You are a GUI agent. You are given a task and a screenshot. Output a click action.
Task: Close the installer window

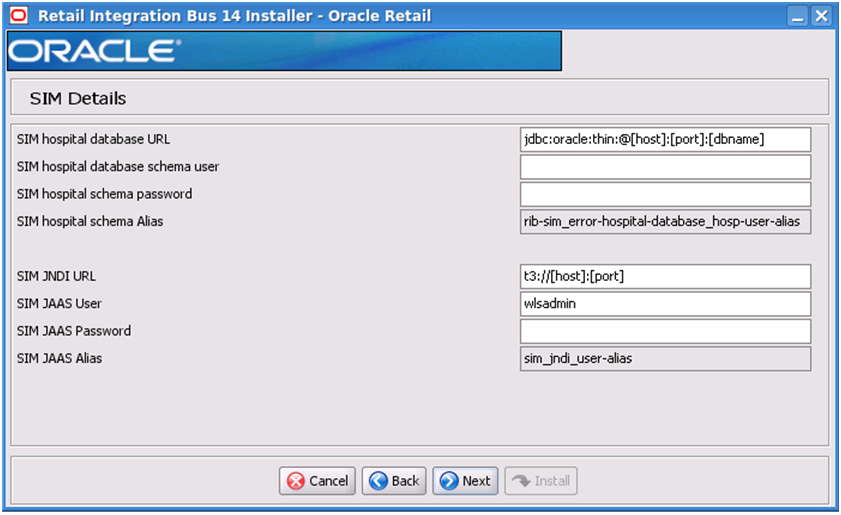[x=821, y=16]
